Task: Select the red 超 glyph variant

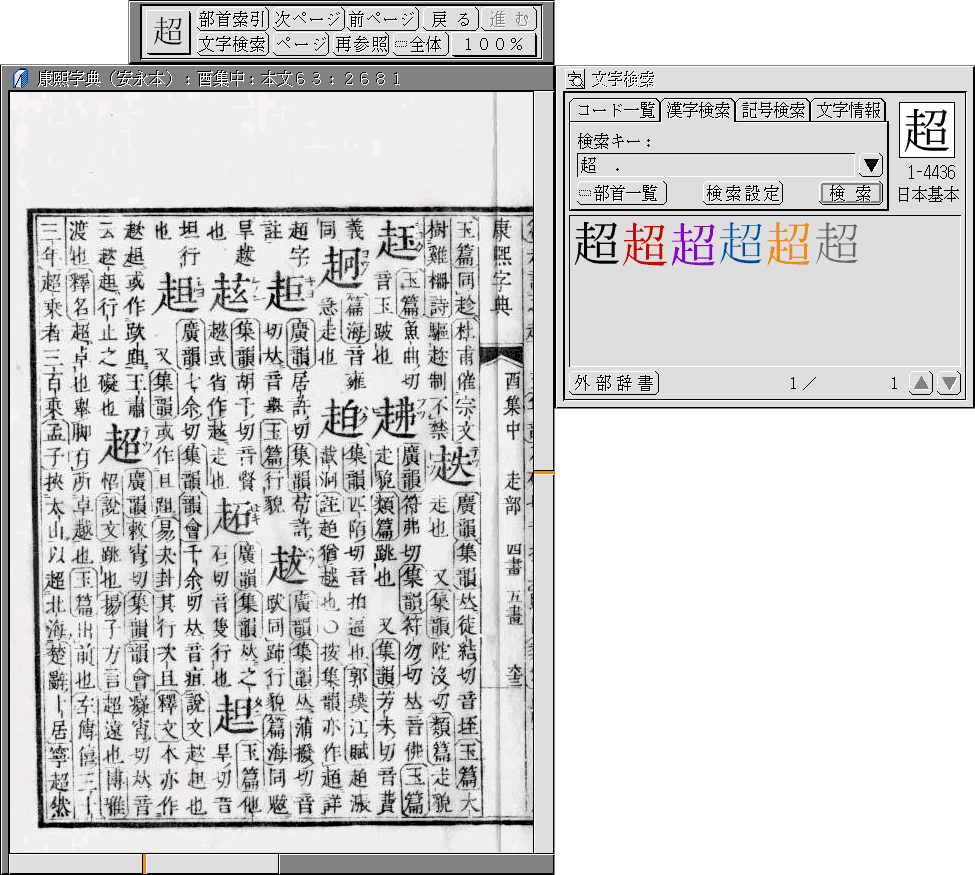Action: click(x=644, y=244)
